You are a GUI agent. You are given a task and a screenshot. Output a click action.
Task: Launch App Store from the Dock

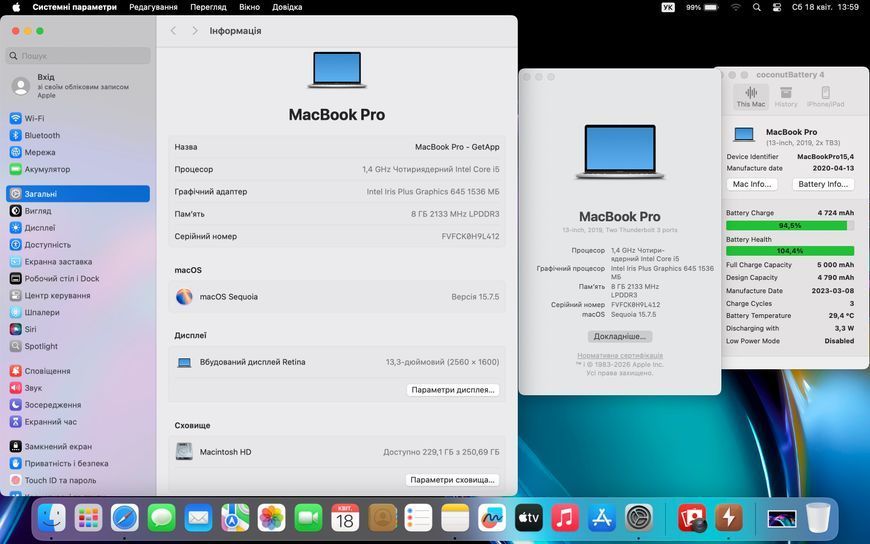pyautogui.click(x=601, y=518)
